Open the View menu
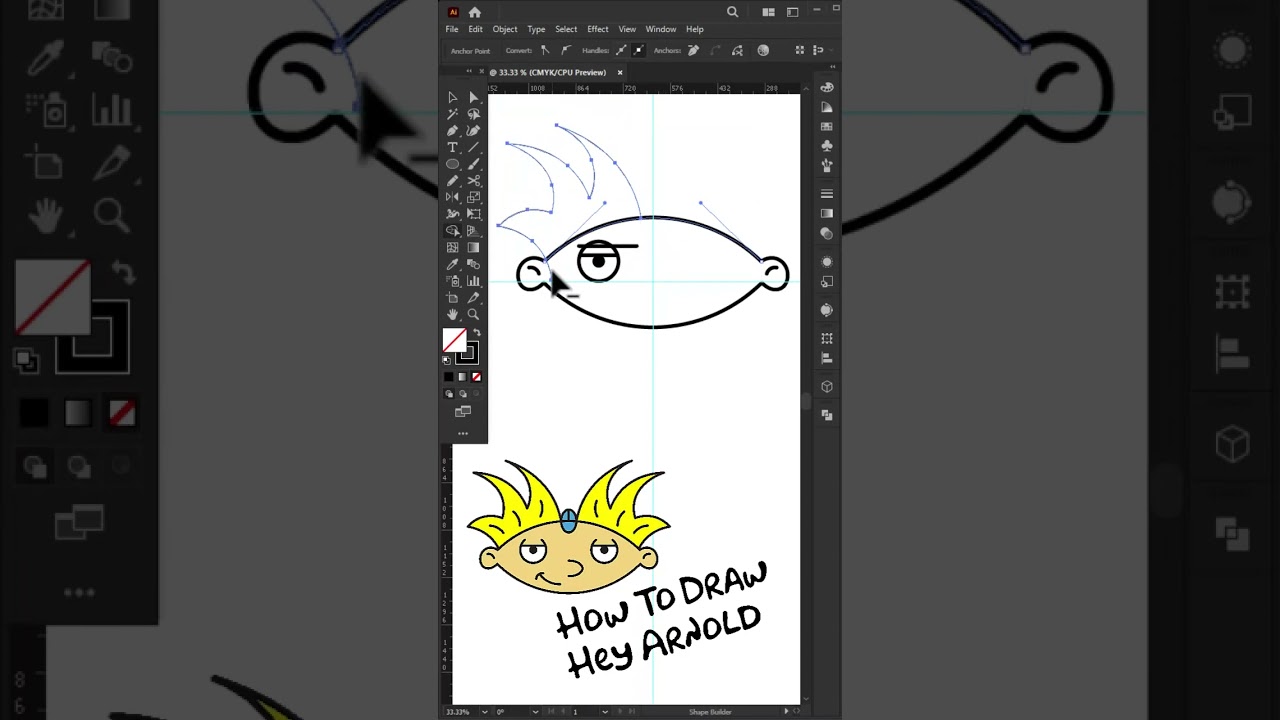 click(627, 29)
